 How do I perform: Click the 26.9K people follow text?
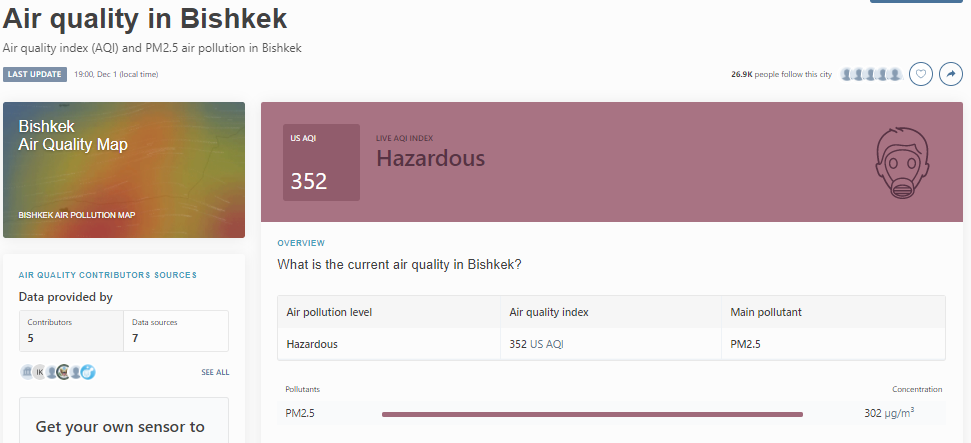781,74
